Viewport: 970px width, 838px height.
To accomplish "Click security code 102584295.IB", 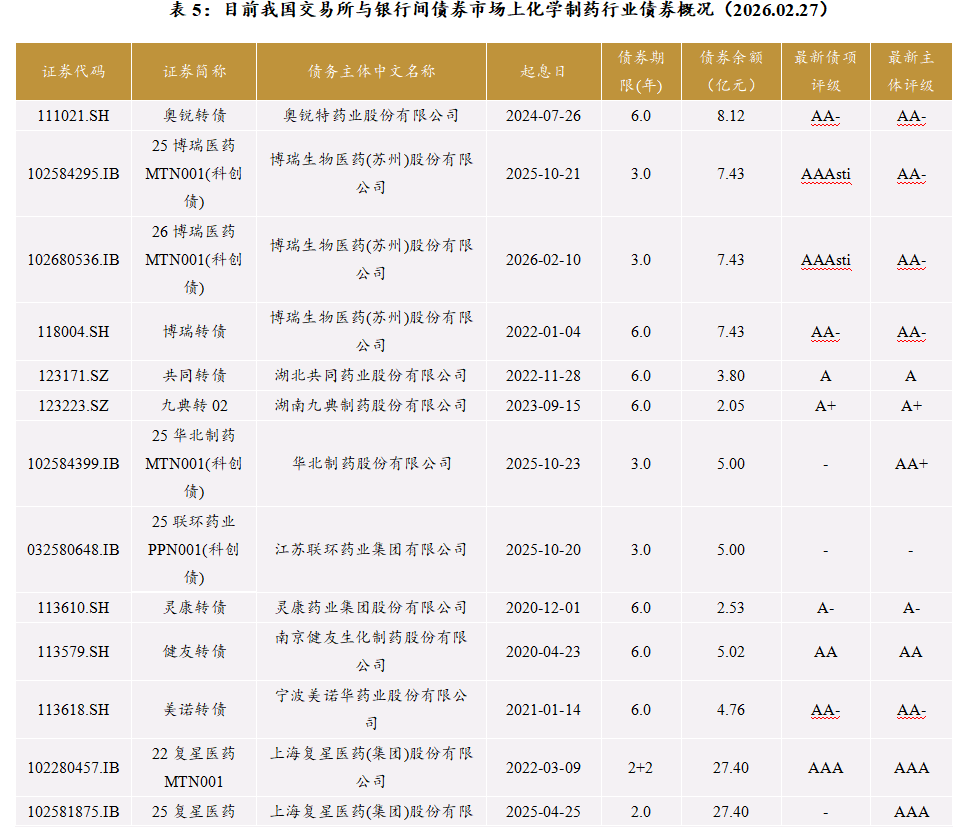I will tap(74, 174).
